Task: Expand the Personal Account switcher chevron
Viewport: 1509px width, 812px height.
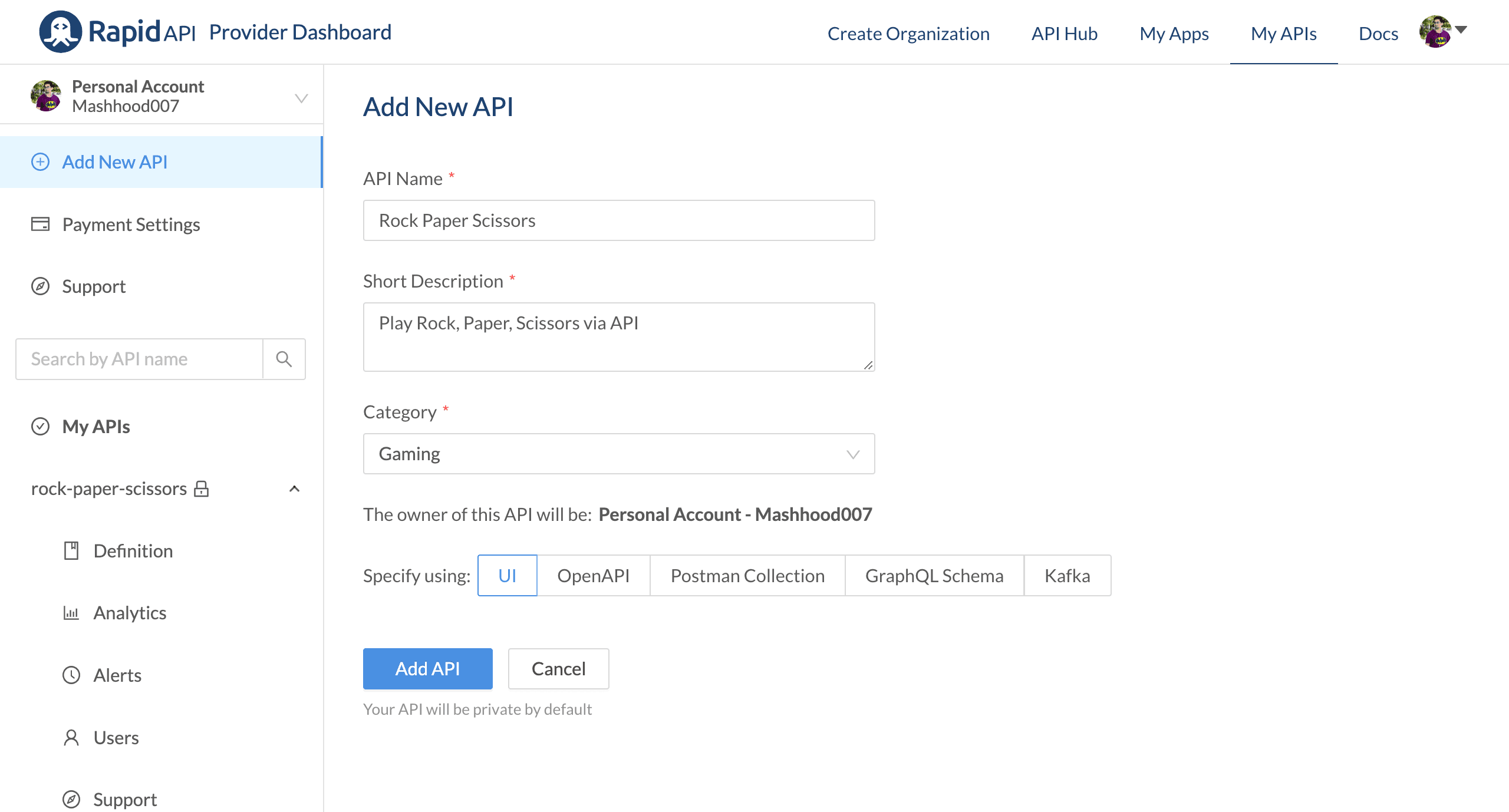Action: tap(301, 98)
